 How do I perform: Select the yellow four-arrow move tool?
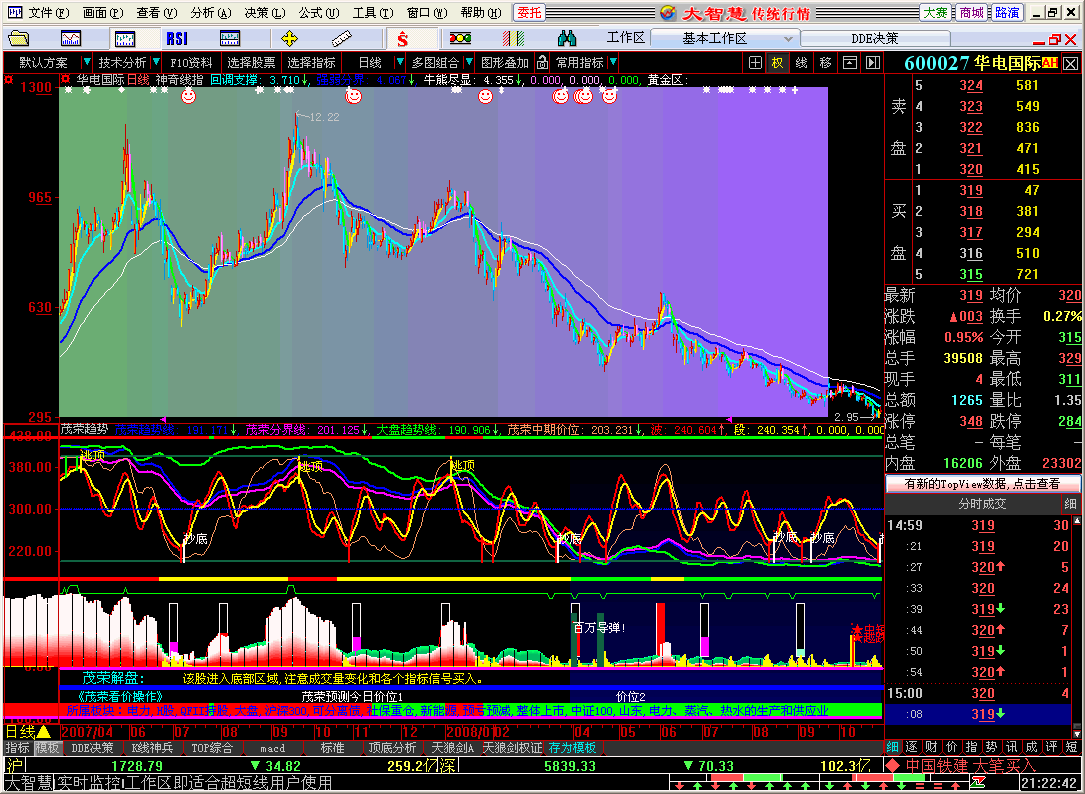click(x=289, y=39)
